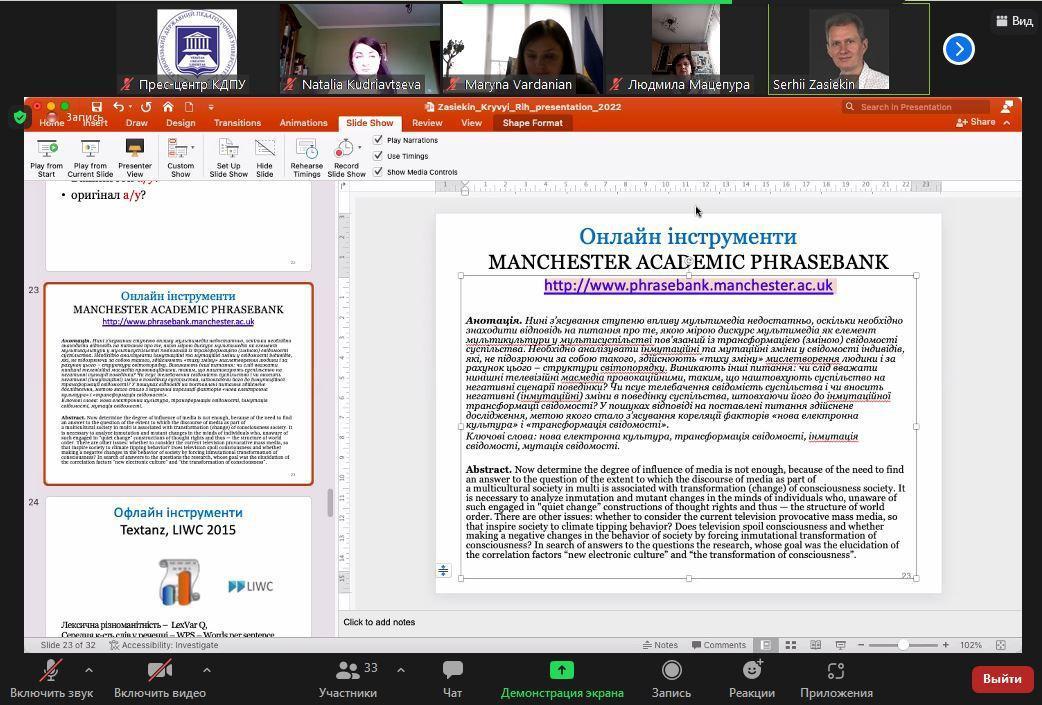
Task: Show next participants with blue arrow
Action: coord(958,49)
